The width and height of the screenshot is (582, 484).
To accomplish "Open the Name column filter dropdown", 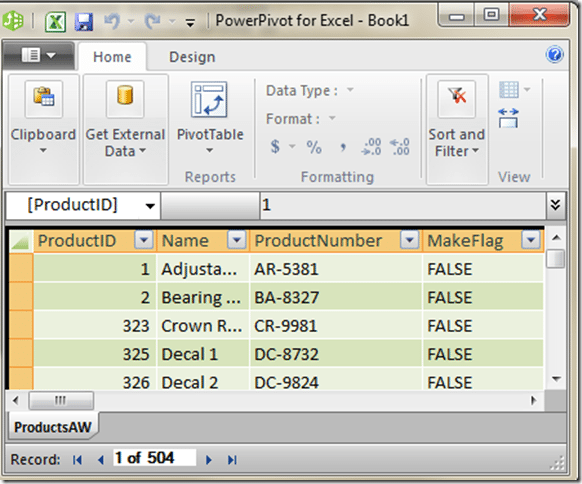I will pos(236,240).
